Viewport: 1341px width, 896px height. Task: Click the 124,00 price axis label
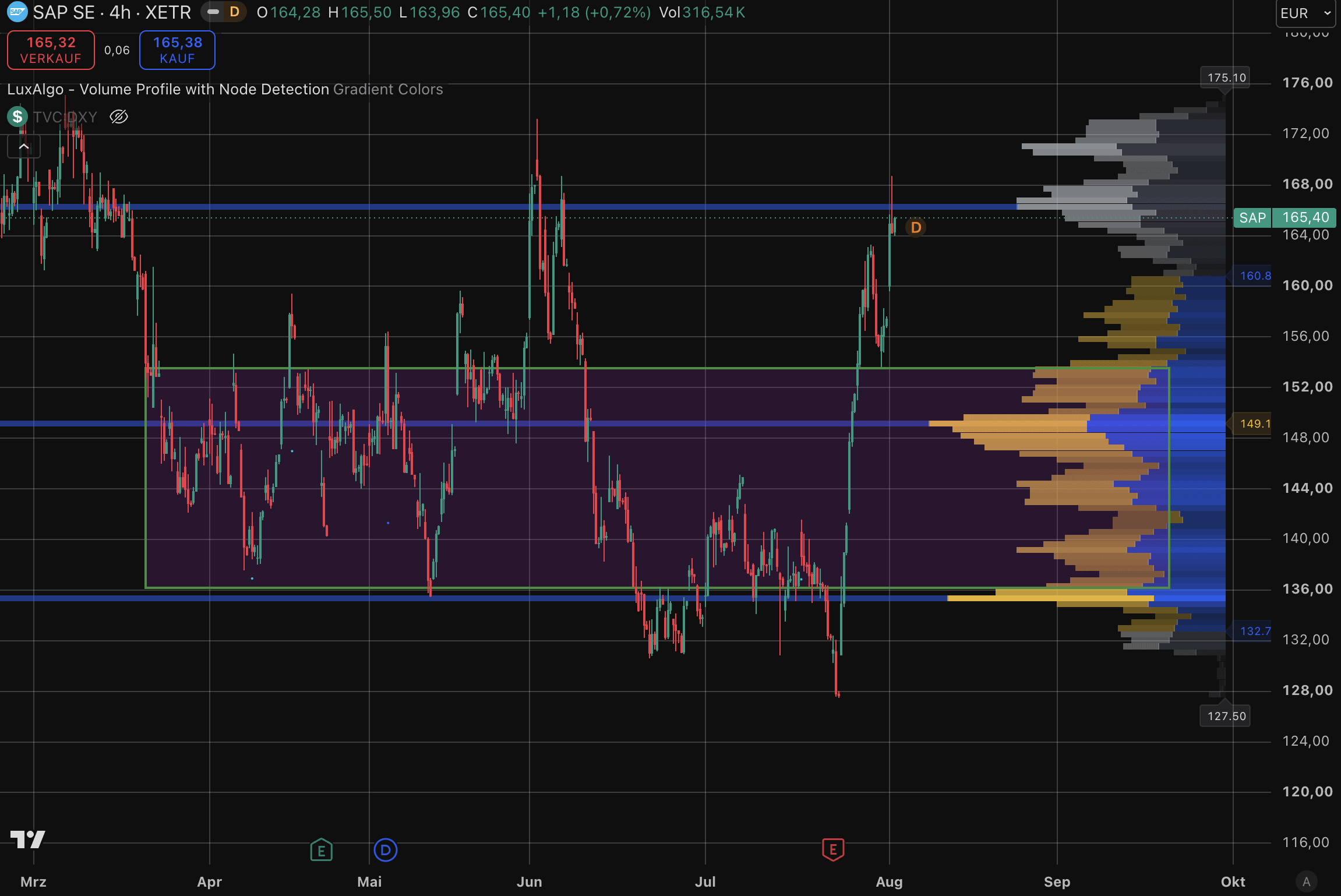pyautogui.click(x=1306, y=741)
